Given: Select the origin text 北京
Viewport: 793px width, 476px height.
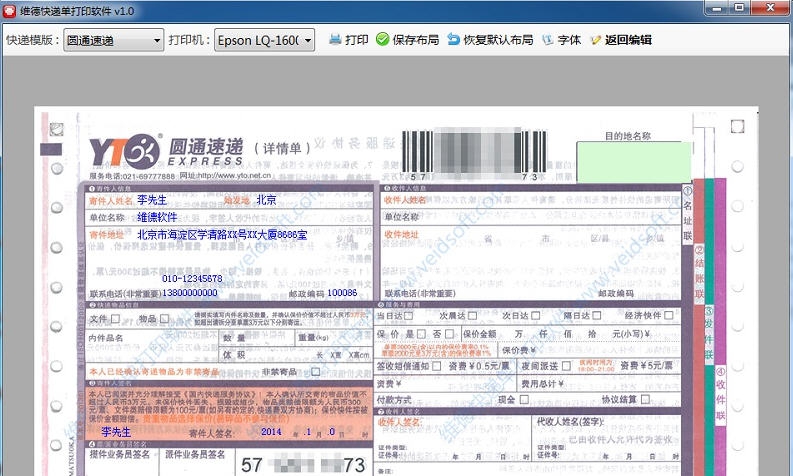Looking at the screenshot, I should click(x=266, y=200).
